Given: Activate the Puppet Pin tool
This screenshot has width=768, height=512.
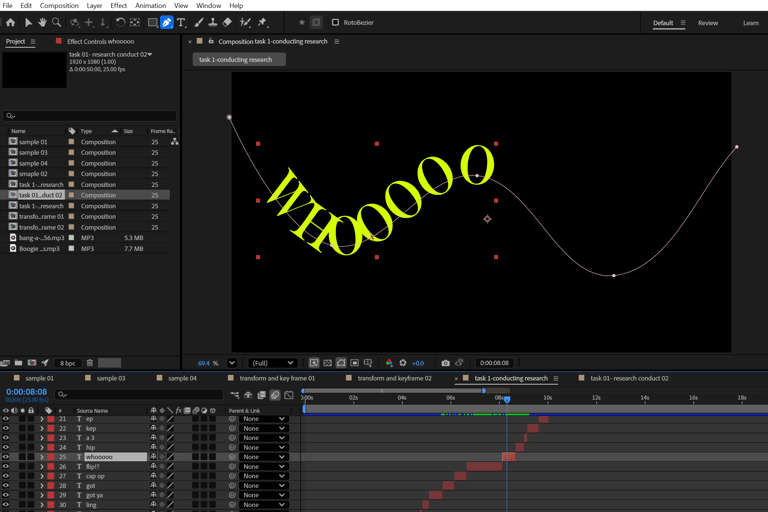Looking at the screenshot, I should (262, 22).
